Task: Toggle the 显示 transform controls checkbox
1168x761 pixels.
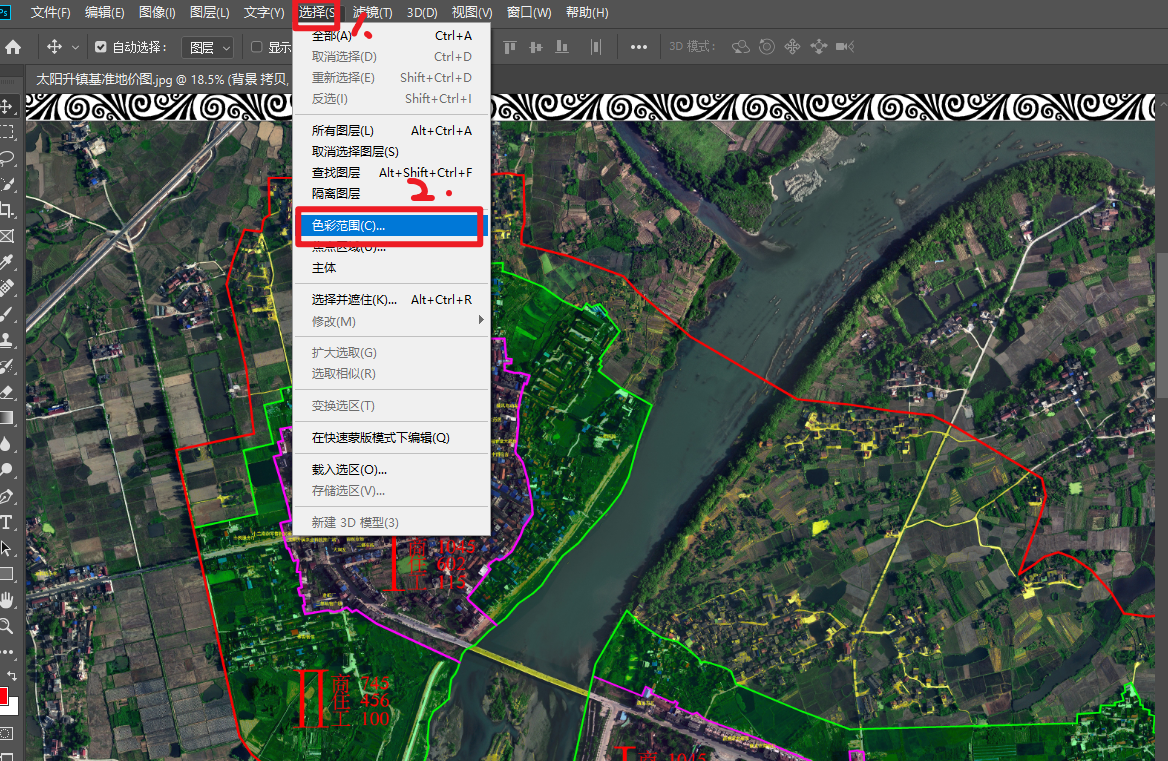Action: coord(256,47)
